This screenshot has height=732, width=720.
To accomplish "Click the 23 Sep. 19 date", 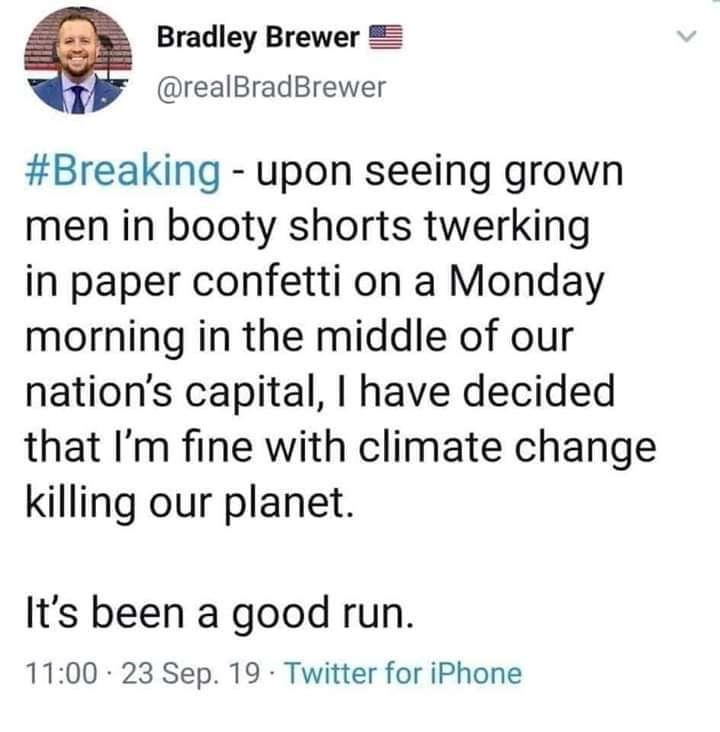I will coord(191,673).
